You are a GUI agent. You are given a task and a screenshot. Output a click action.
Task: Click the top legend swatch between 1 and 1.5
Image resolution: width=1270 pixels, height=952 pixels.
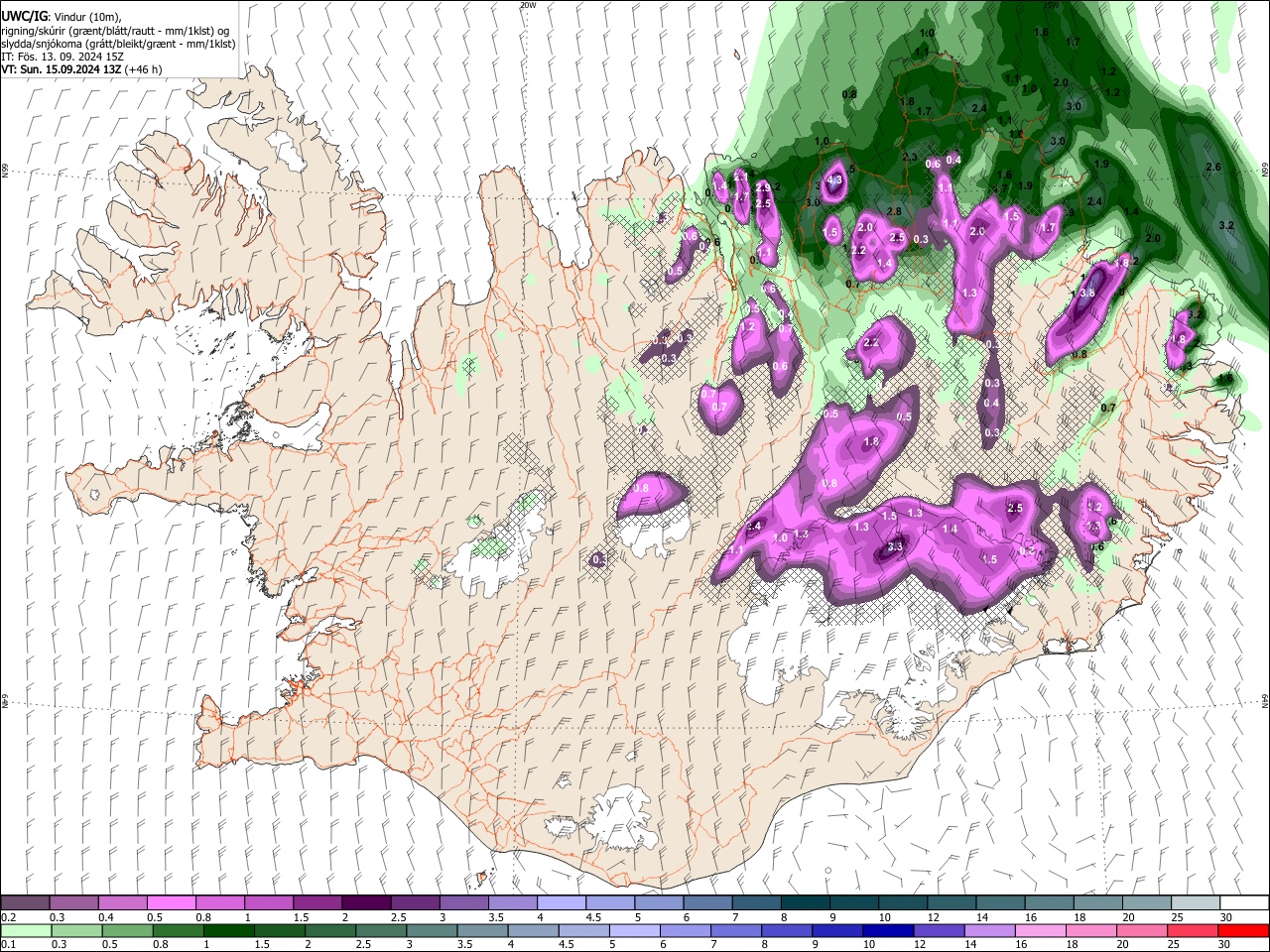pos(269,903)
